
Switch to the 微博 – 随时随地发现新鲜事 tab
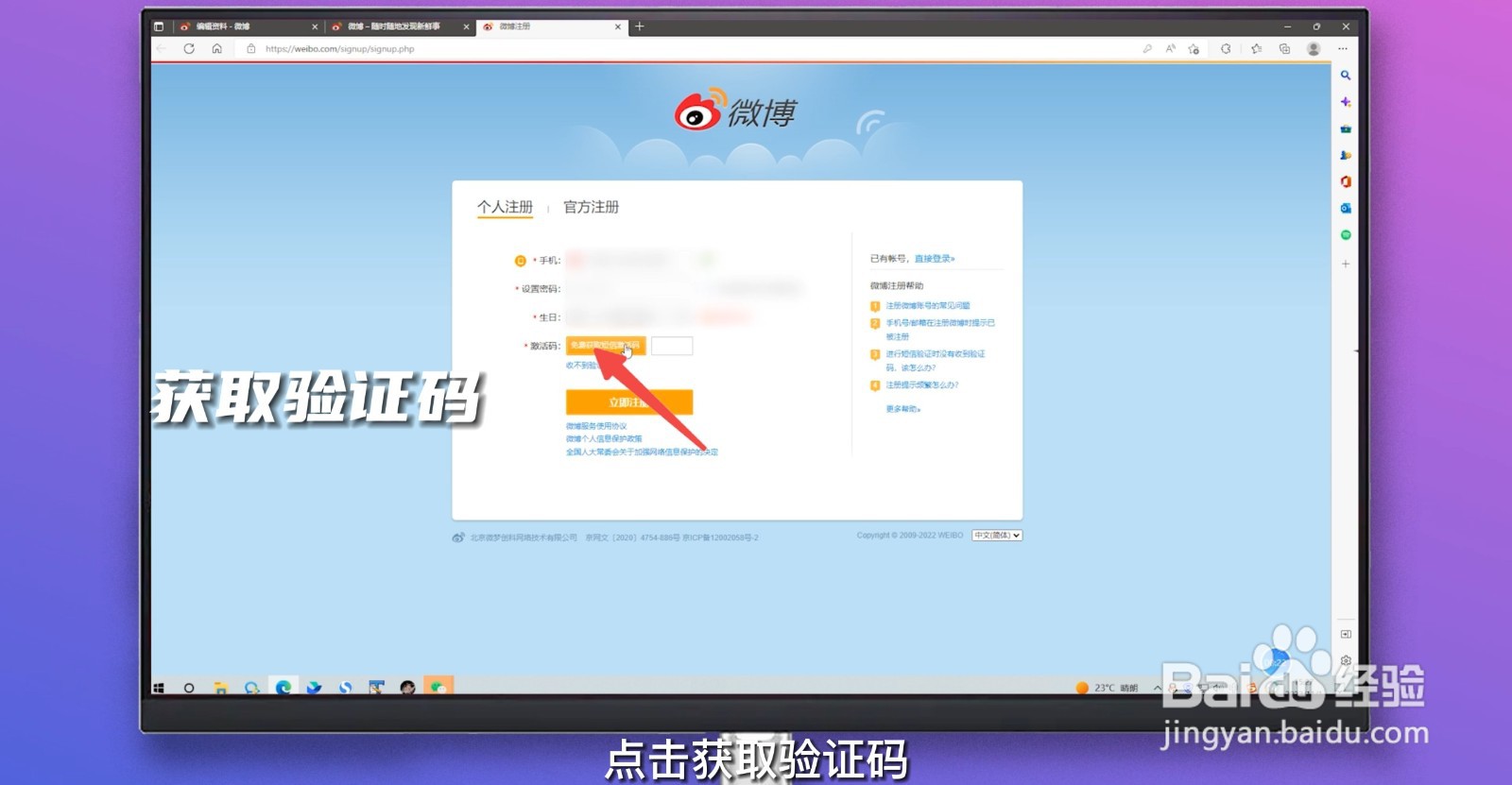tap(401, 26)
